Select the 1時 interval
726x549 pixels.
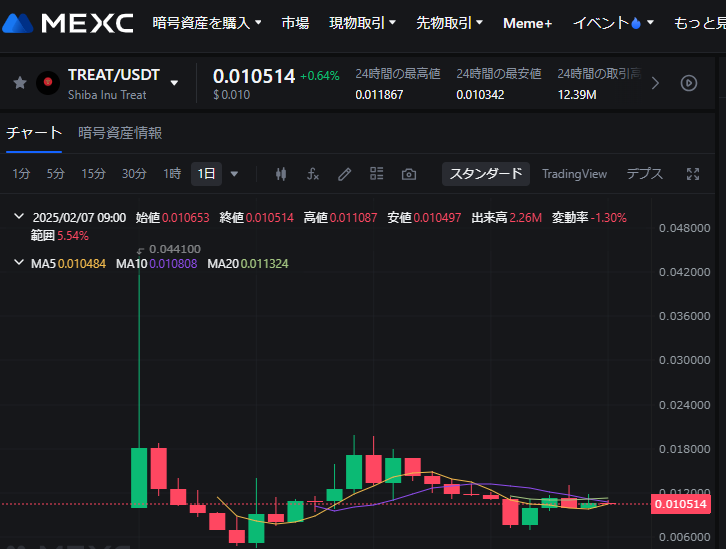pyautogui.click(x=172, y=174)
